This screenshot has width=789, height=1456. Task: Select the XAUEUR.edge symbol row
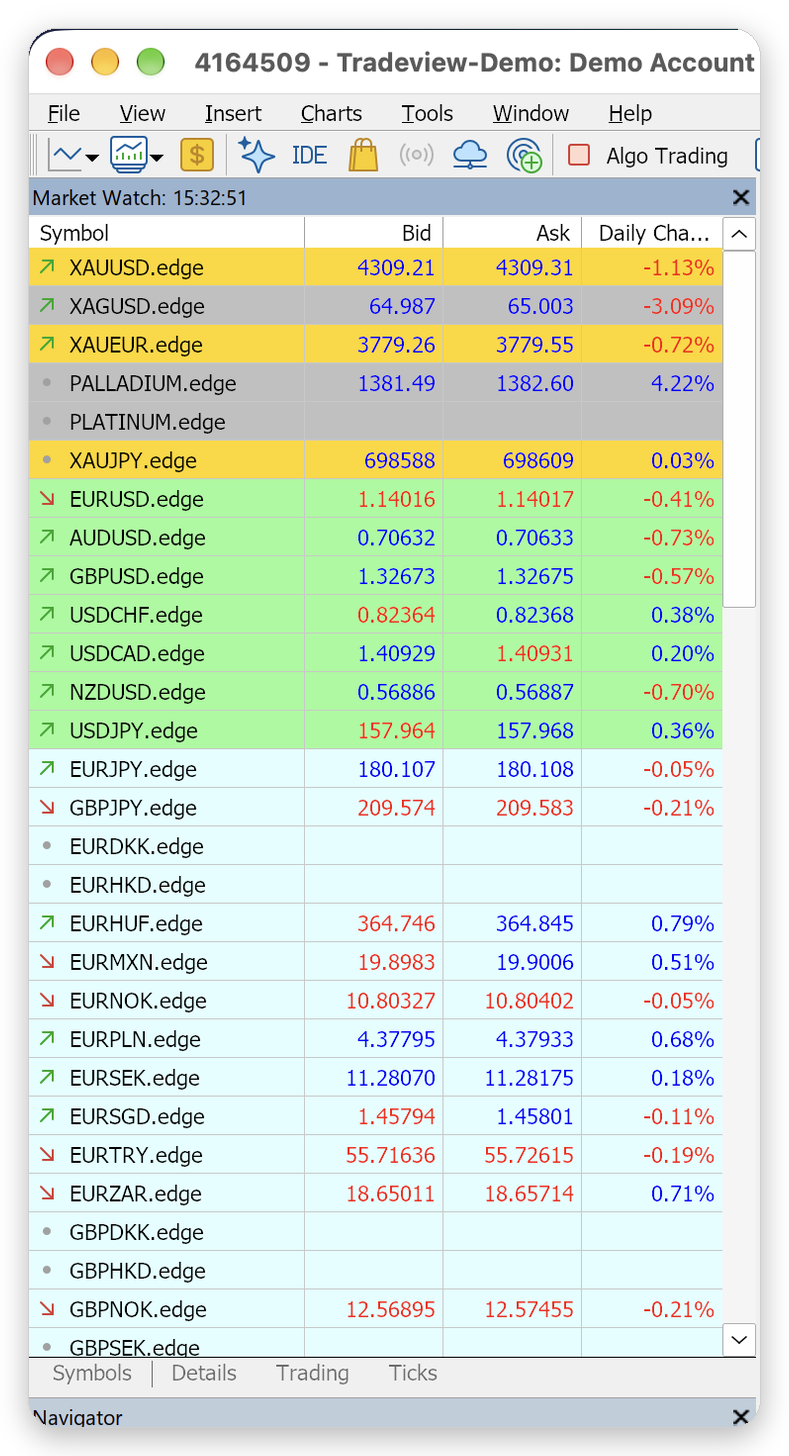tap(376, 345)
